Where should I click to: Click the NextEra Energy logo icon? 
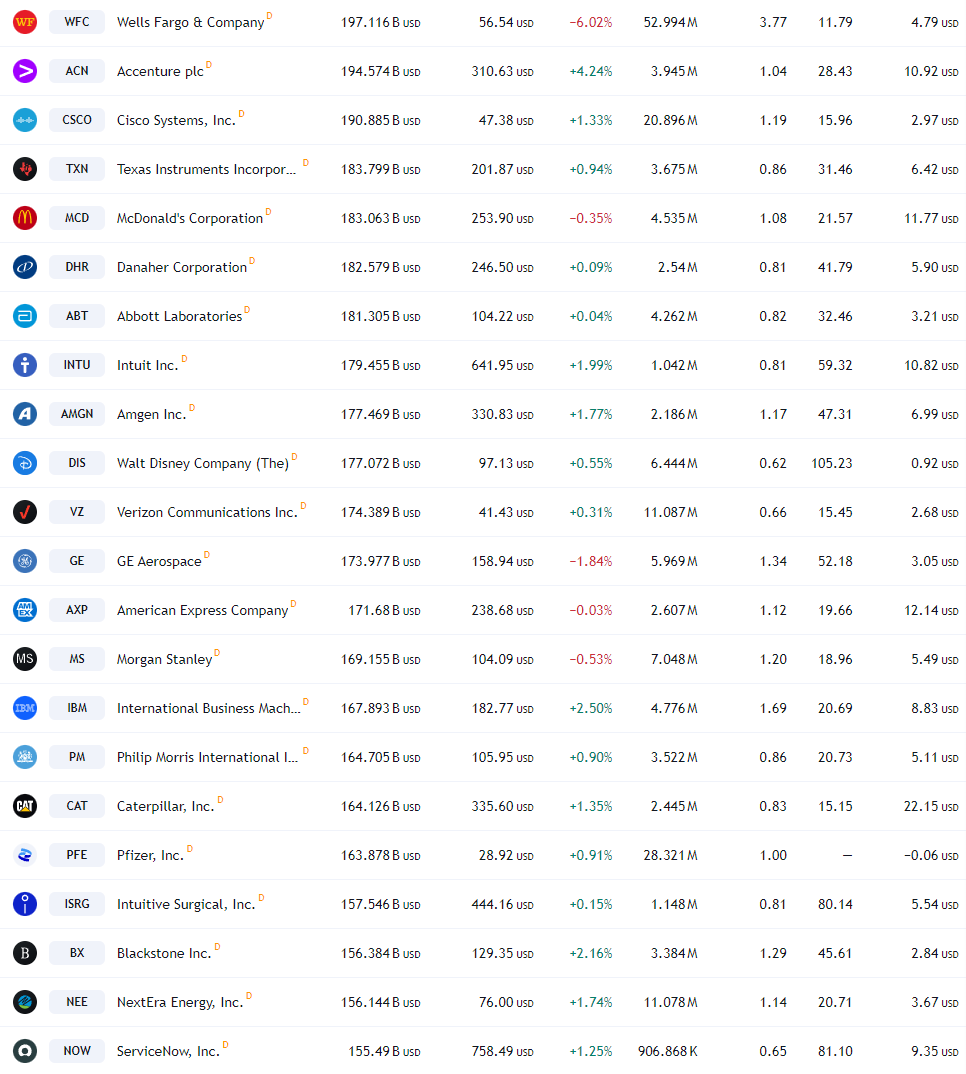[x=25, y=1001]
